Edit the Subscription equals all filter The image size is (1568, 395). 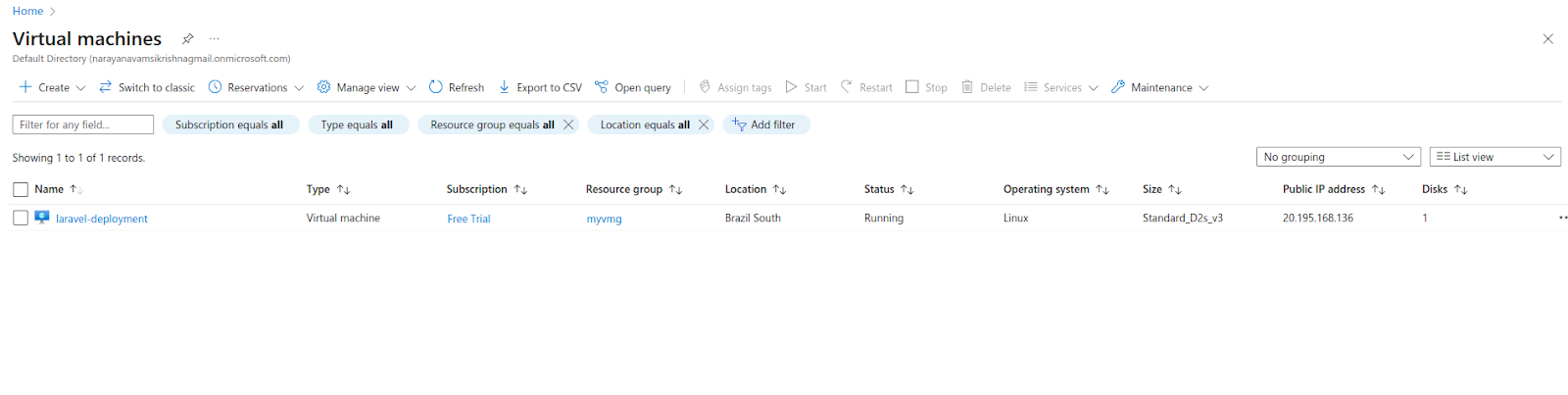coord(229,124)
